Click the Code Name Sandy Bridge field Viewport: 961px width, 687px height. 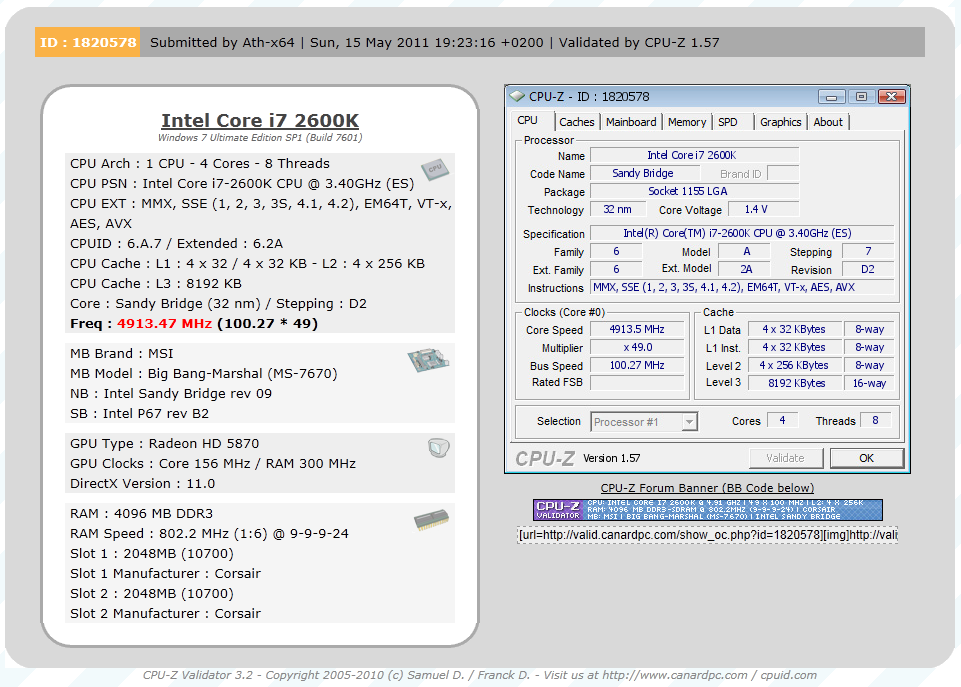click(x=645, y=173)
